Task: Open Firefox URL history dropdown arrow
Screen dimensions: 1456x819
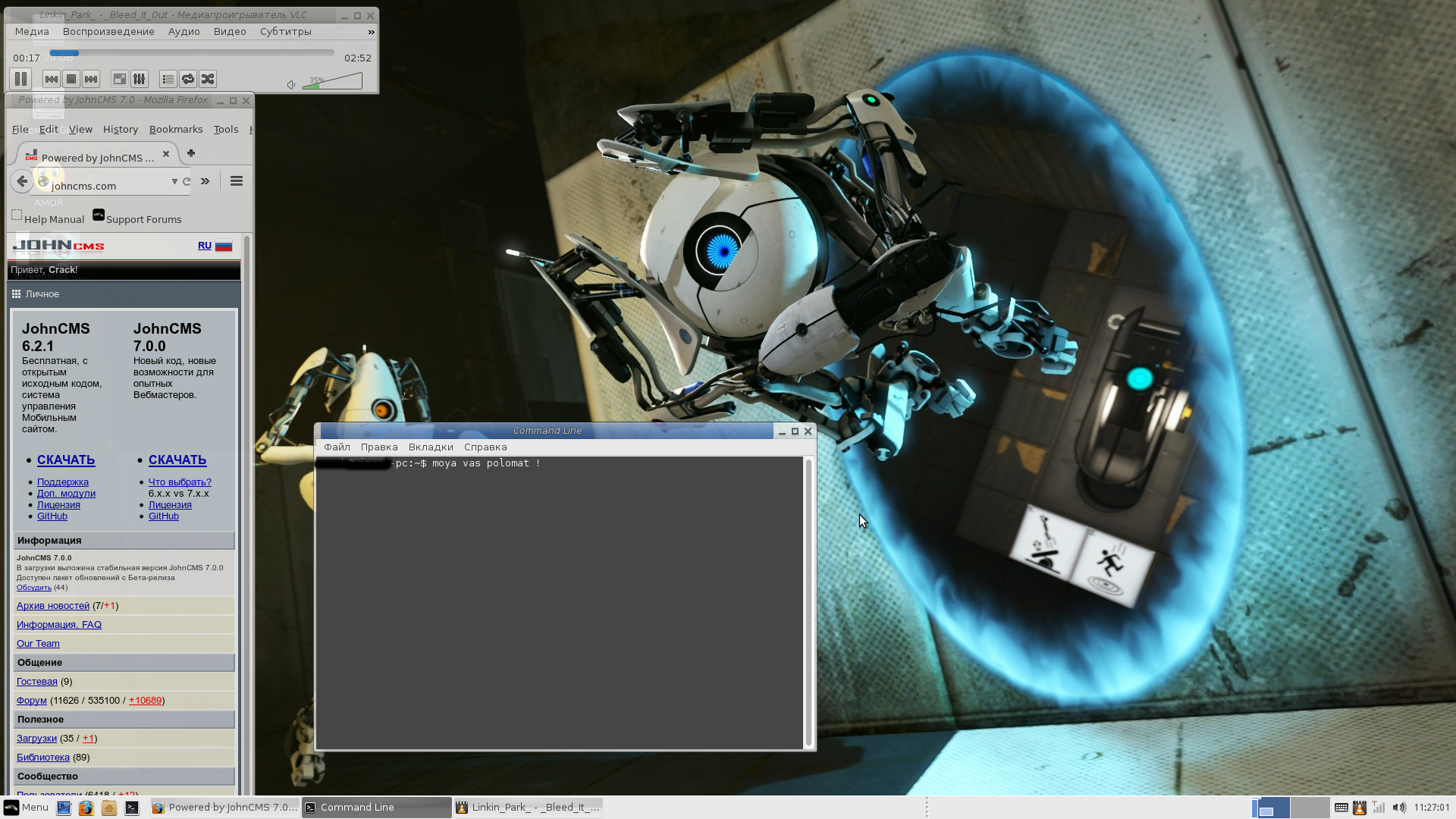Action: click(x=174, y=182)
